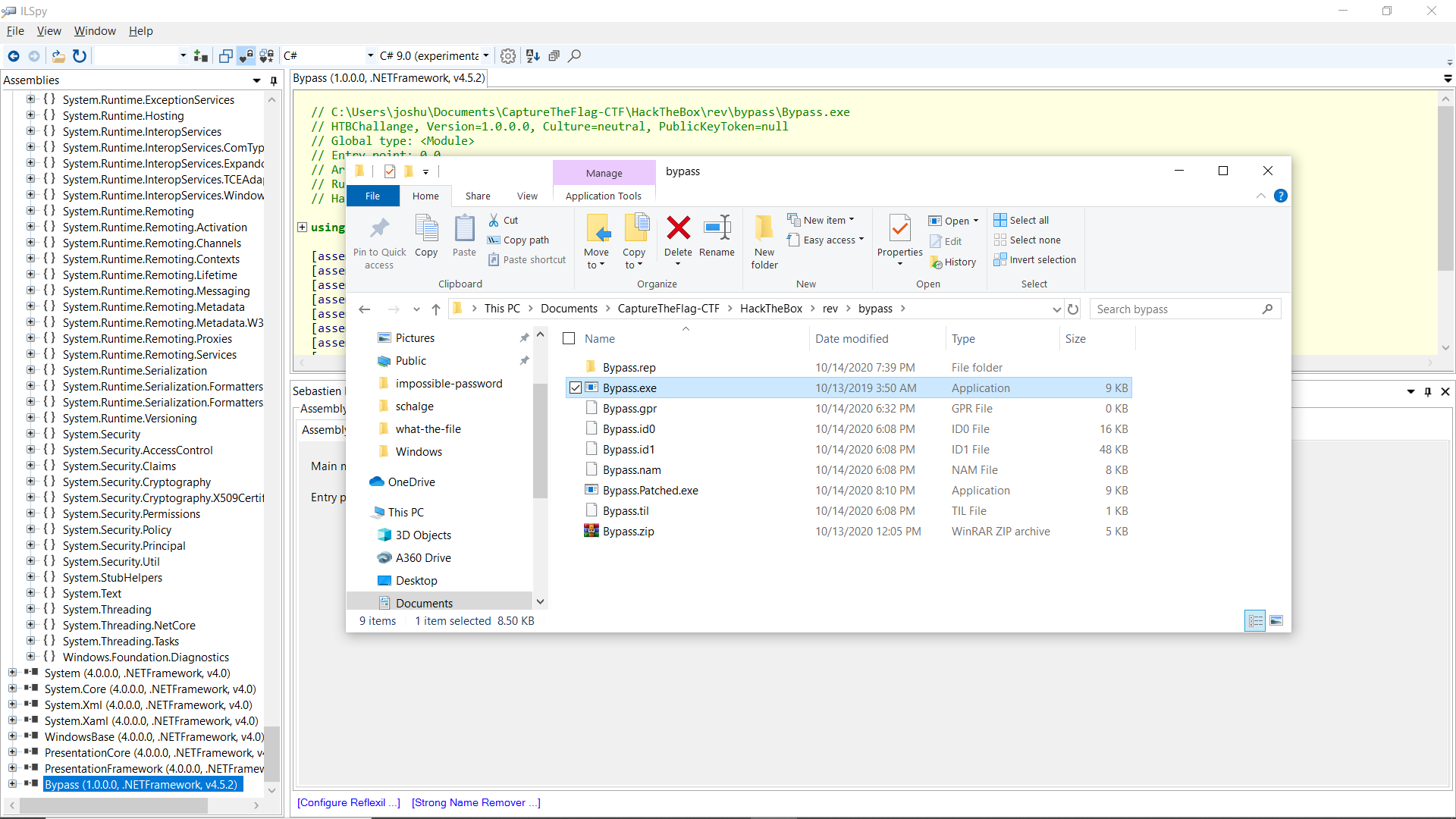The width and height of the screenshot is (1456, 819).
Task: Click the Search bypass input field
Action: point(1175,309)
